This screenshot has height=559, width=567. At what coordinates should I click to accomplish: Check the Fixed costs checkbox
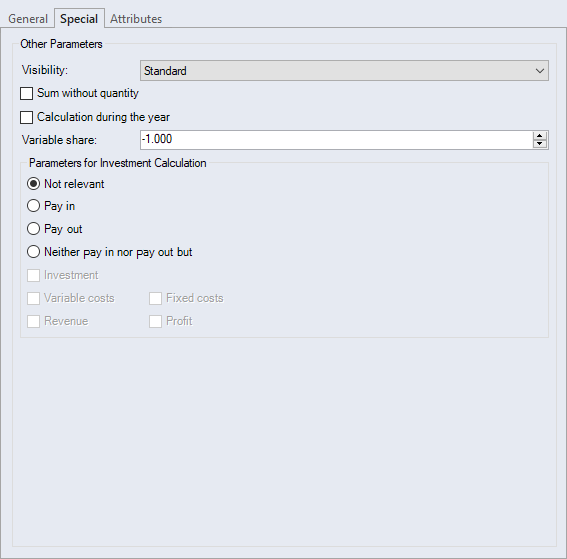pyautogui.click(x=155, y=299)
